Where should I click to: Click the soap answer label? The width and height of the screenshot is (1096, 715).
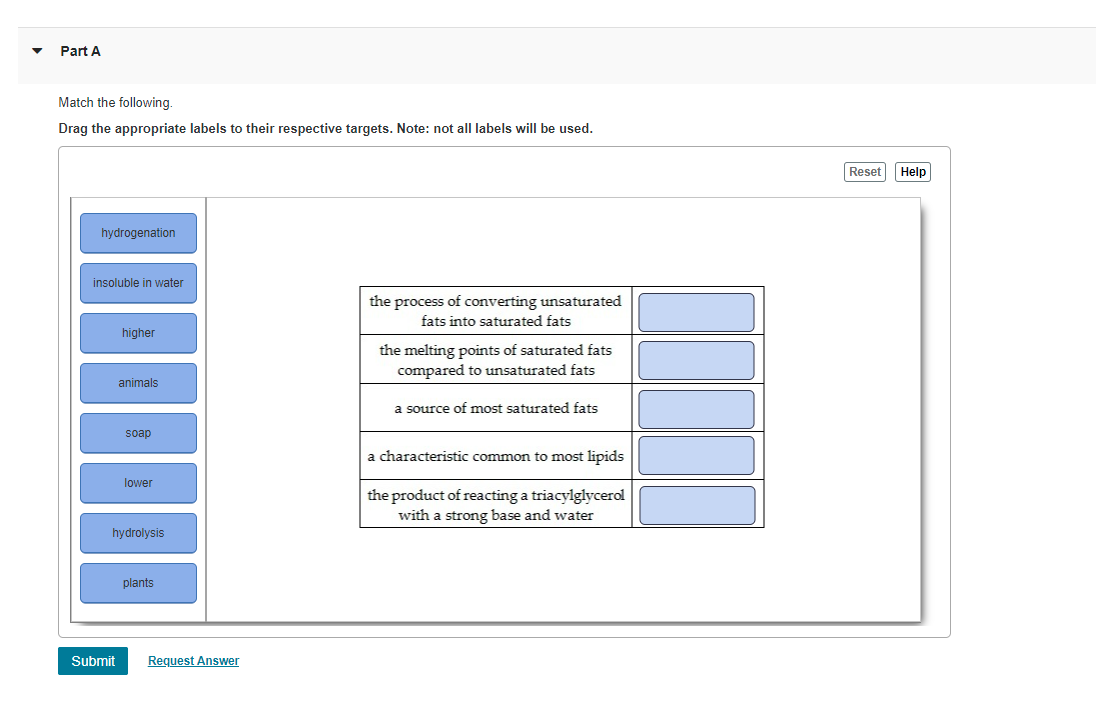(x=138, y=433)
